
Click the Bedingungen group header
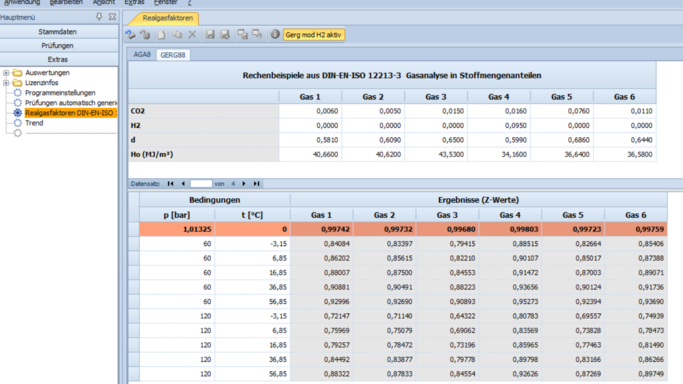[x=215, y=200]
